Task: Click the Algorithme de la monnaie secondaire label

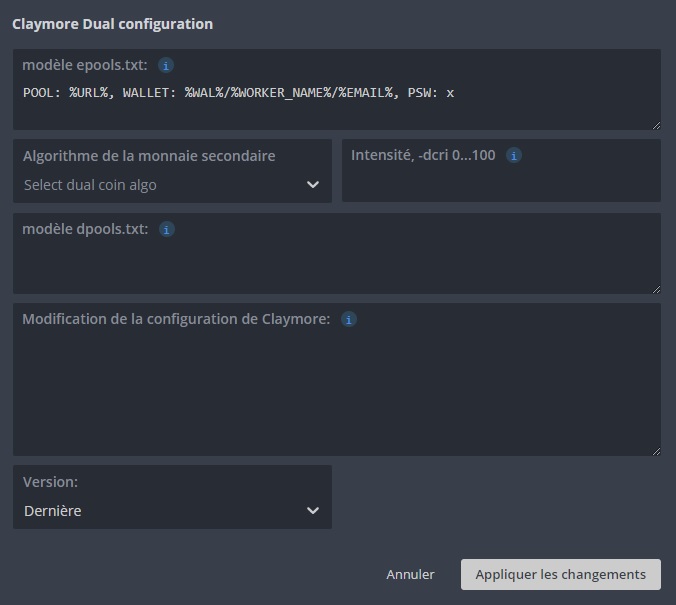Action: (x=149, y=156)
